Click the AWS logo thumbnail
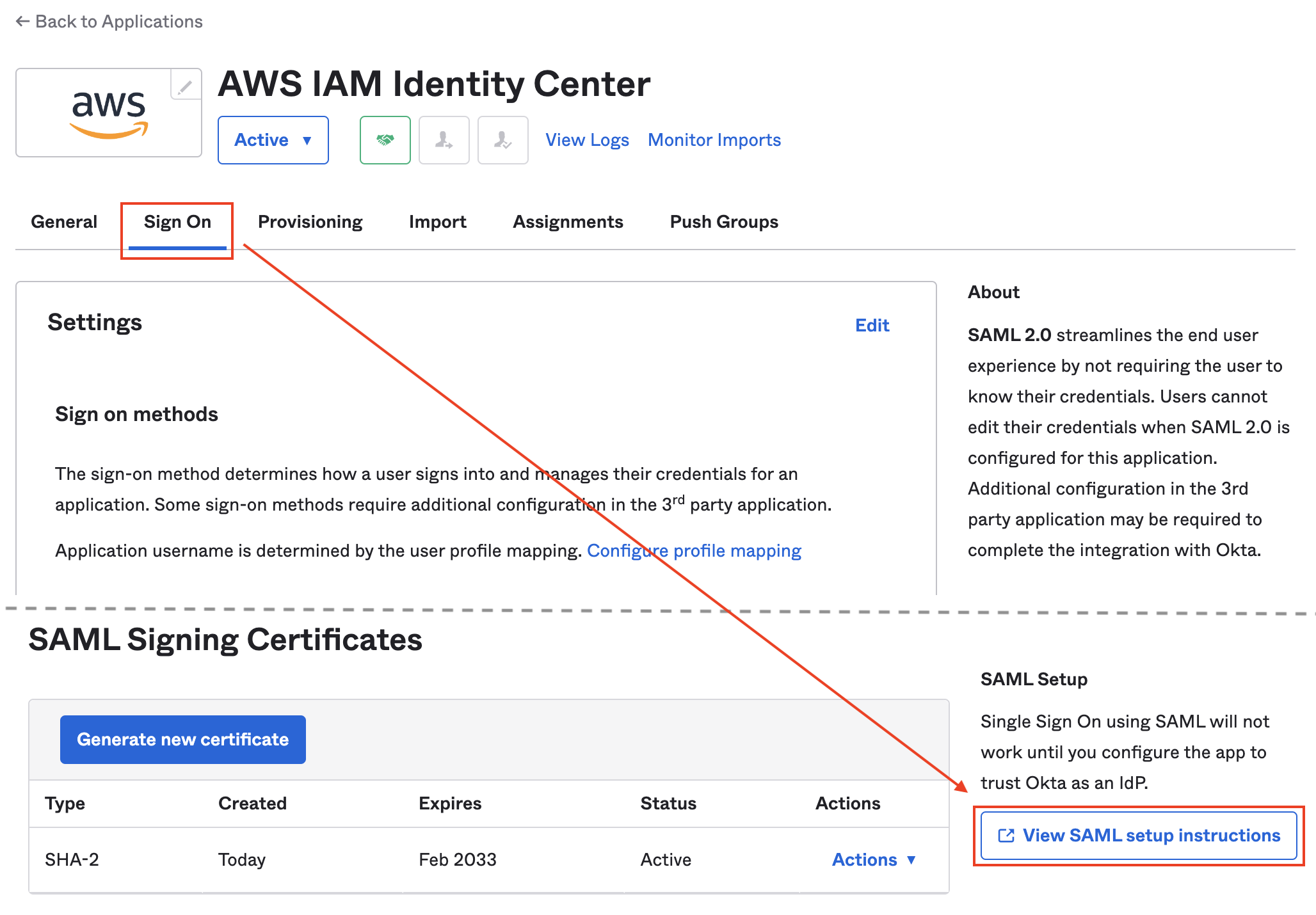This screenshot has height=915, width=1316. 109,113
